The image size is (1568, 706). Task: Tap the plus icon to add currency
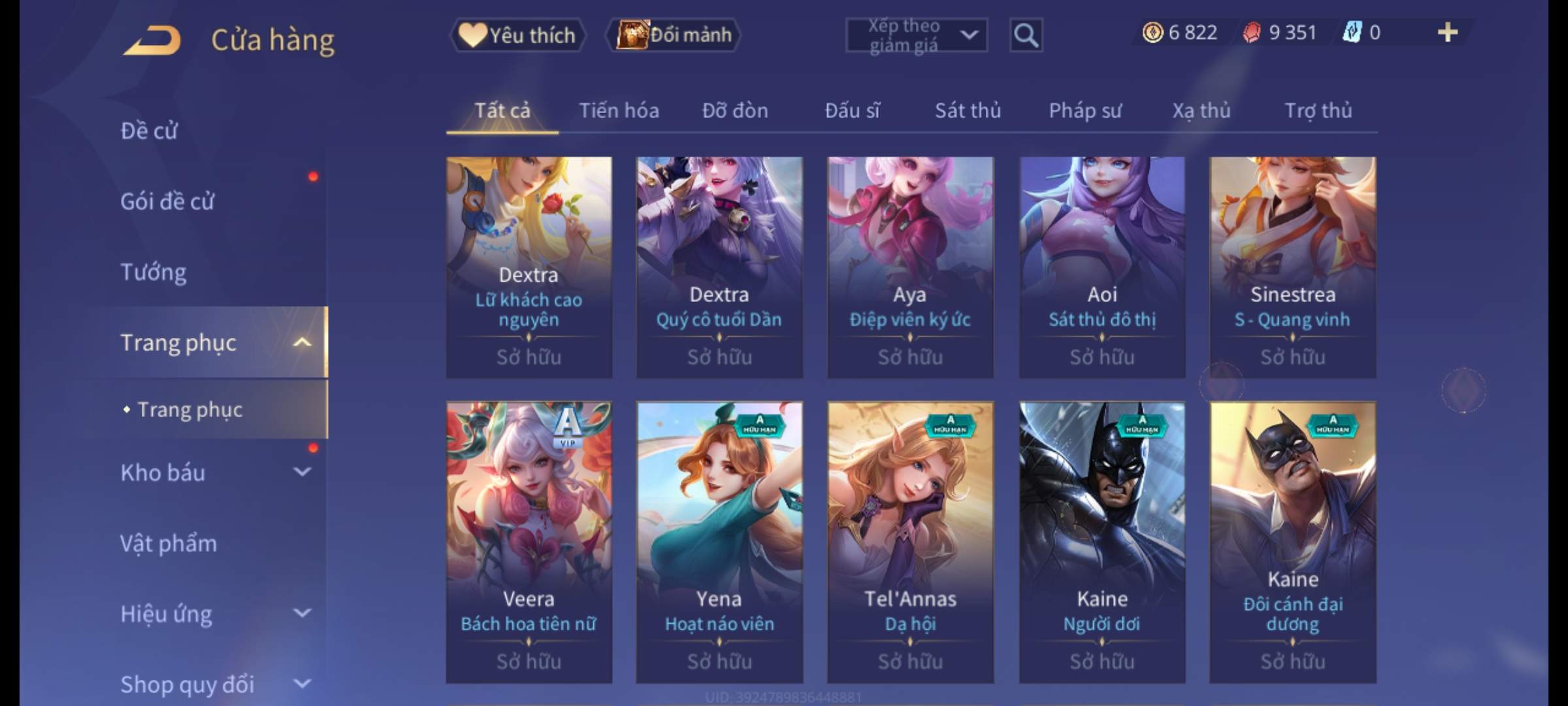(1448, 32)
